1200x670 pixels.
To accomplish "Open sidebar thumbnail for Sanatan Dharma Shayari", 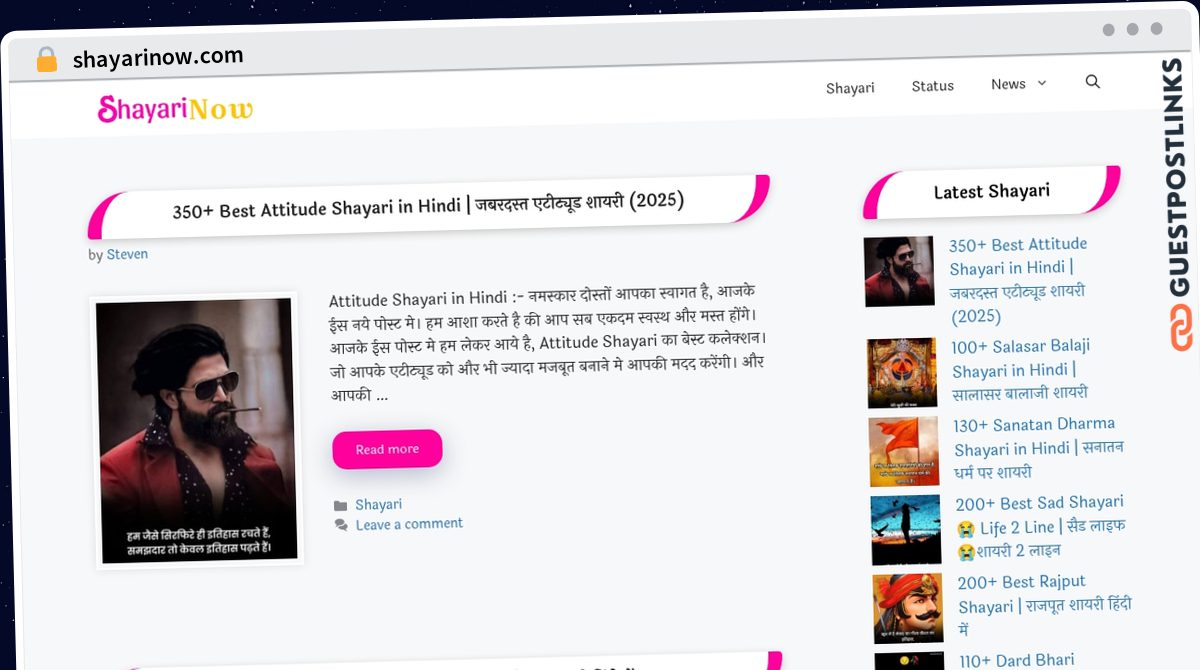I will click(x=904, y=452).
